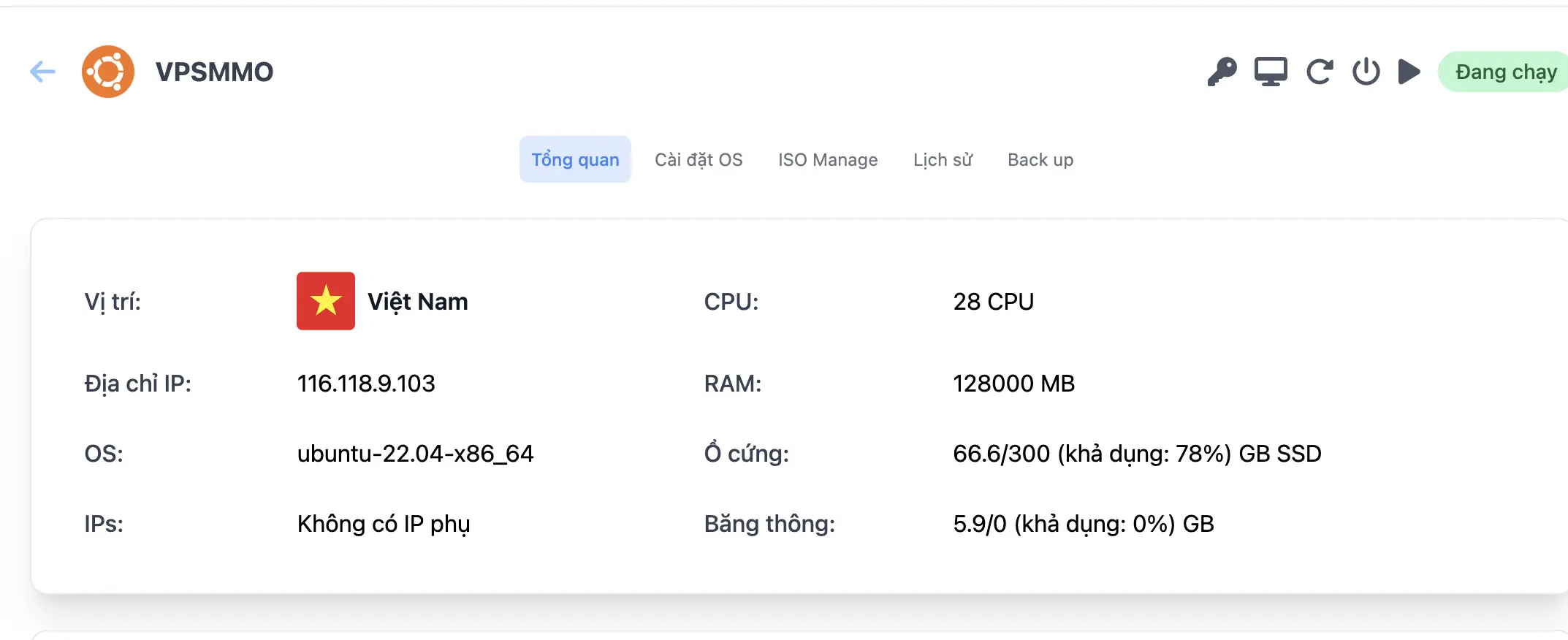
Task: Click the Vị trí label
Action: pyautogui.click(x=113, y=301)
